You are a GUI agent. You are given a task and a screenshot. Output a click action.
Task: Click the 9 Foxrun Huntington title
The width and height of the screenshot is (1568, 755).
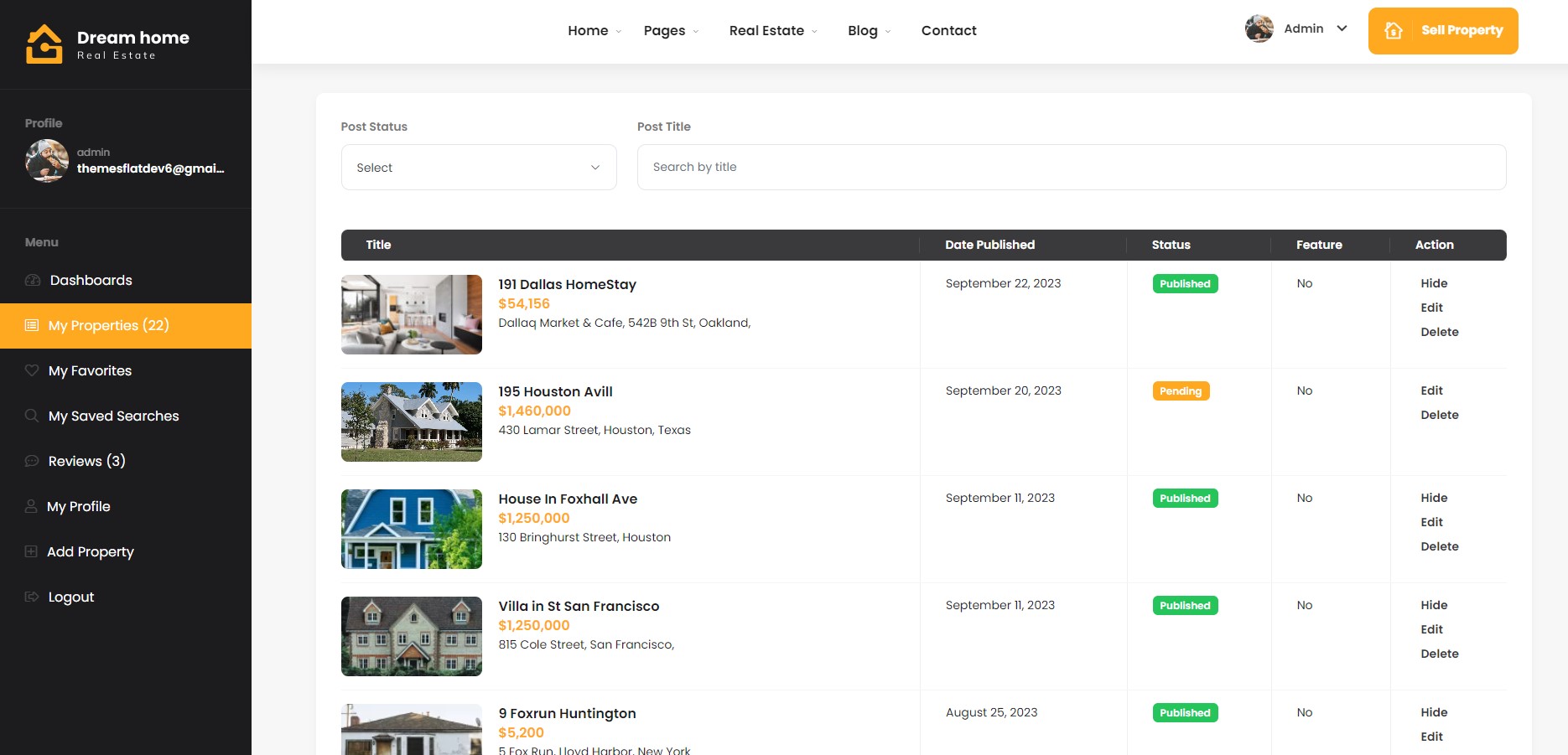[567, 713]
